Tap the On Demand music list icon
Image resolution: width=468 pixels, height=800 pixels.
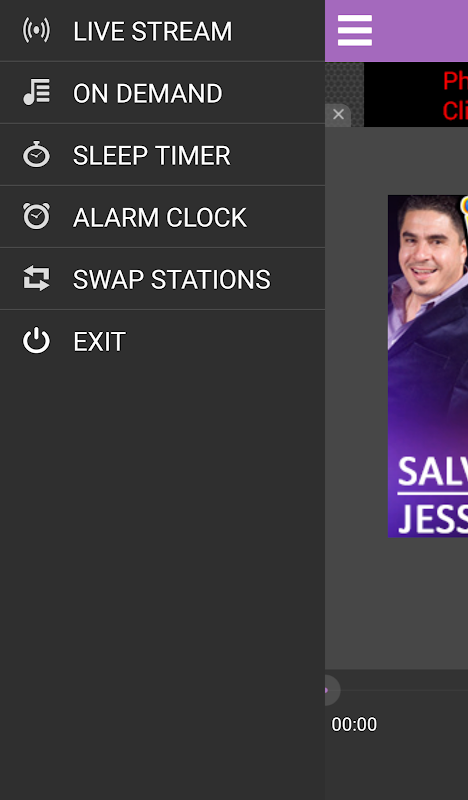pyautogui.click(x=36, y=92)
